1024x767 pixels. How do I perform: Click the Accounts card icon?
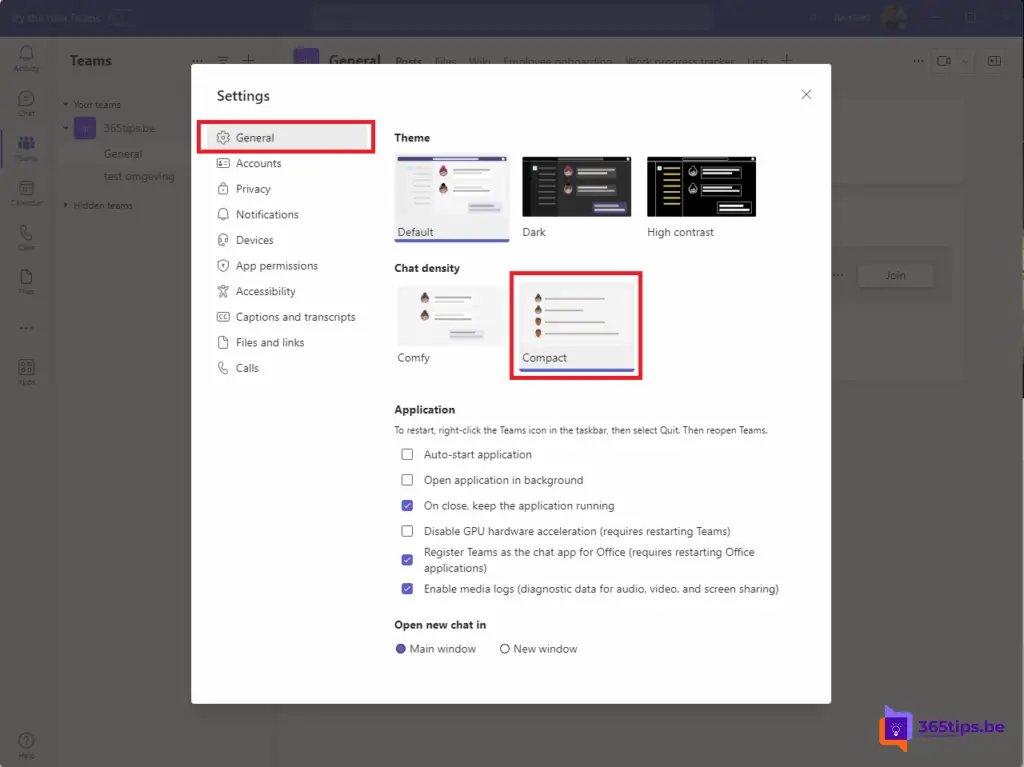click(x=223, y=163)
